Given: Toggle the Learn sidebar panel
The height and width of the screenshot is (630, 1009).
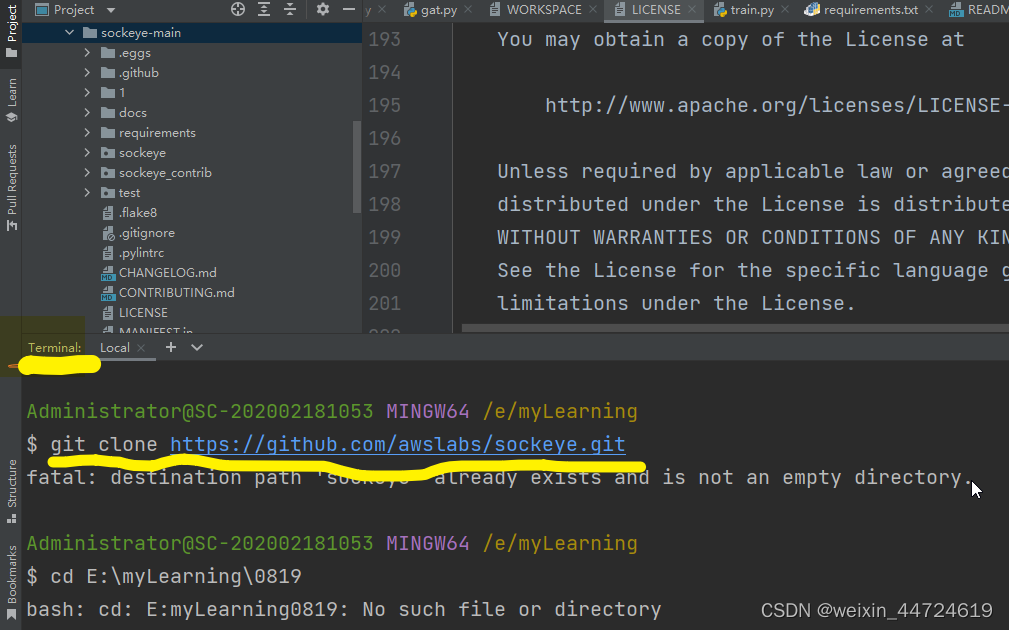Looking at the screenshot, I should [x=11, y=95].
